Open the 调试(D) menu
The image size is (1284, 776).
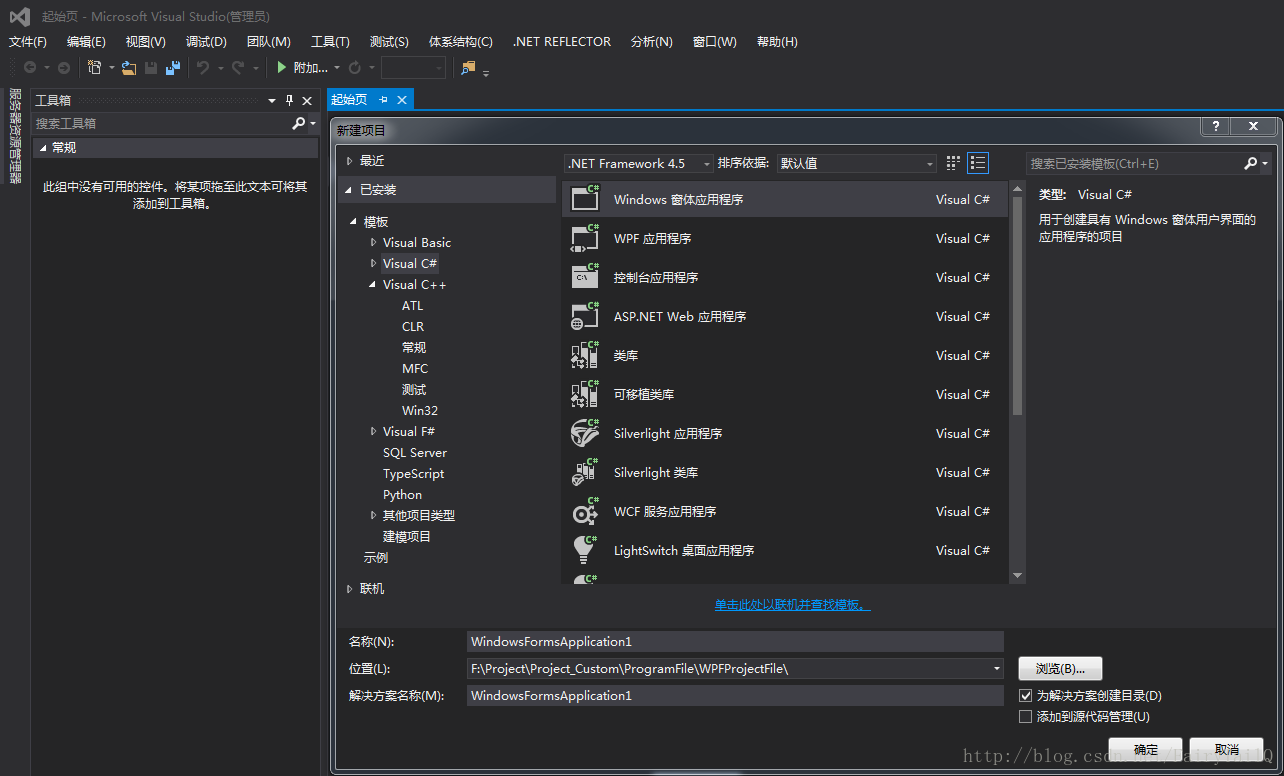point(206,41)
